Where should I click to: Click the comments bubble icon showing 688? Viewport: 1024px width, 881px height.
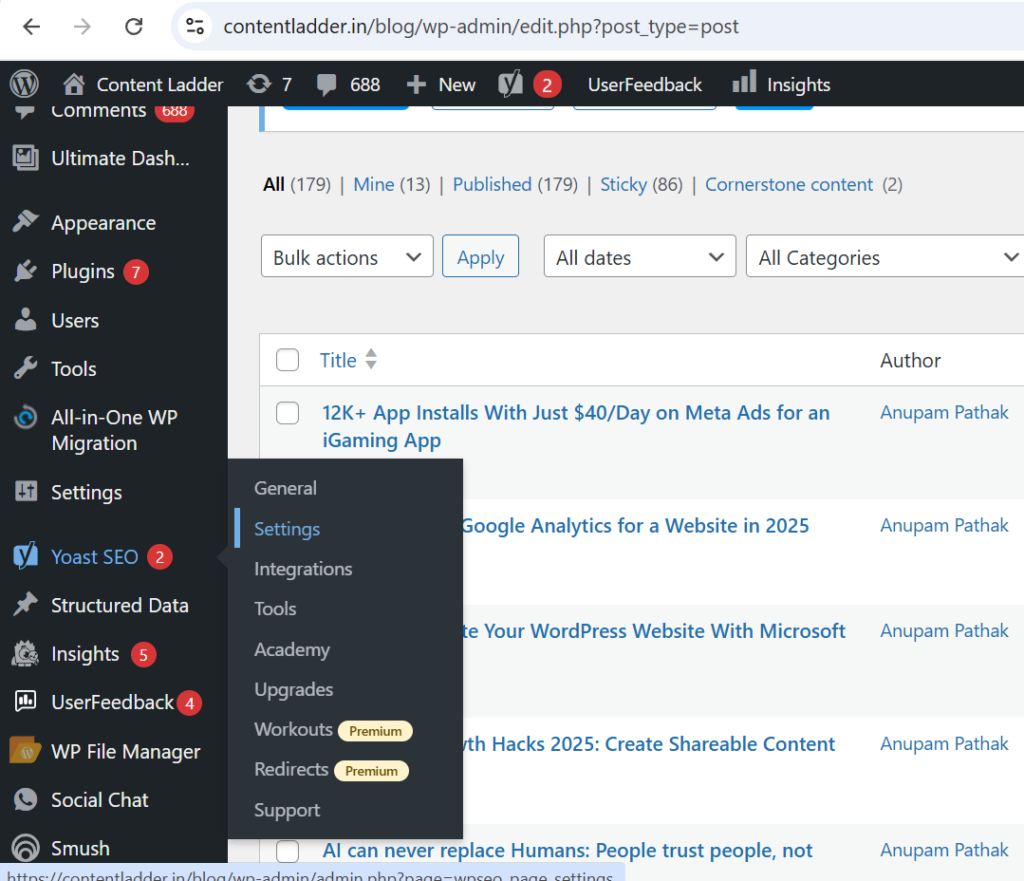[327, 85]
